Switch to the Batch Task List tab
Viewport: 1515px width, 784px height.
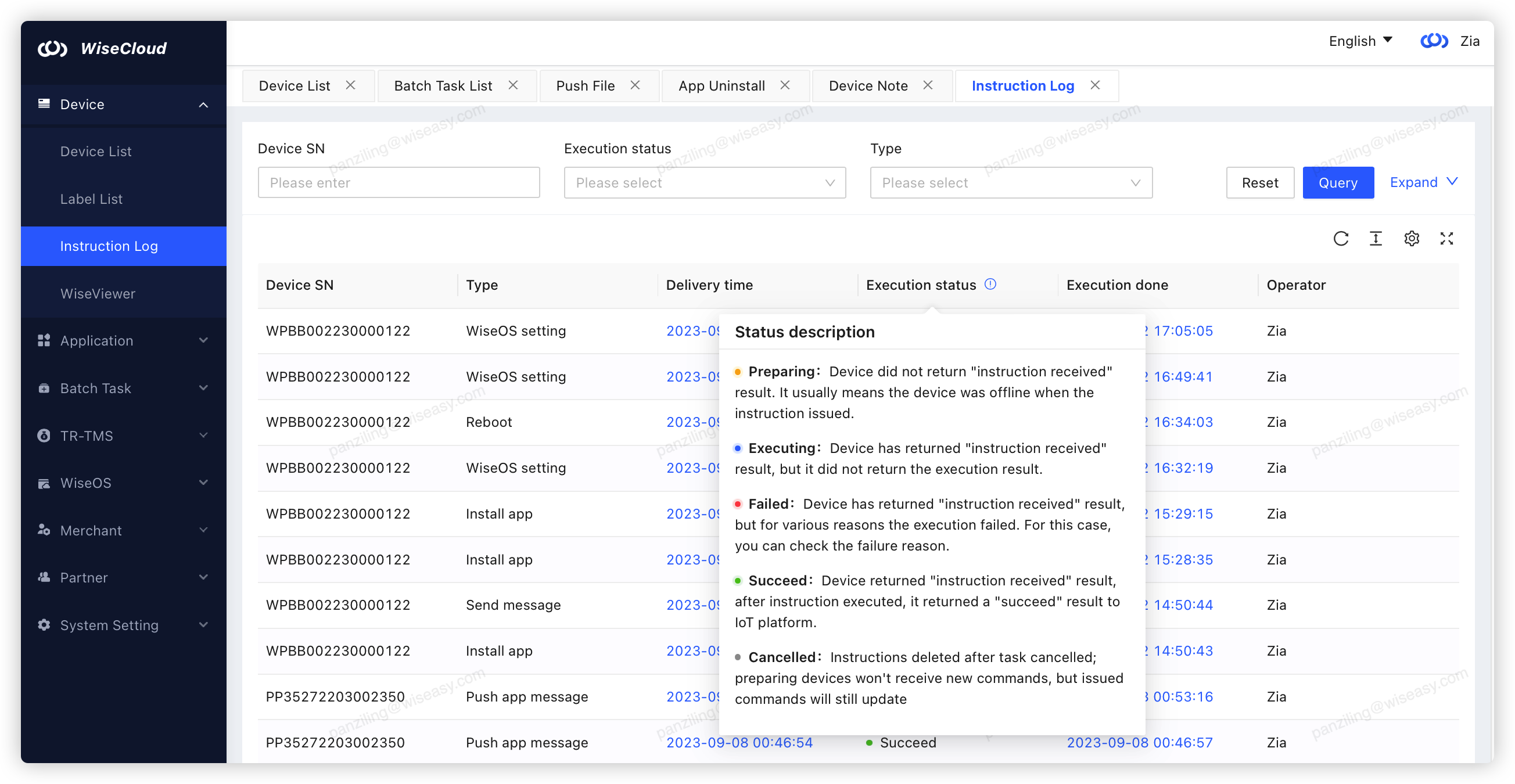443,86
